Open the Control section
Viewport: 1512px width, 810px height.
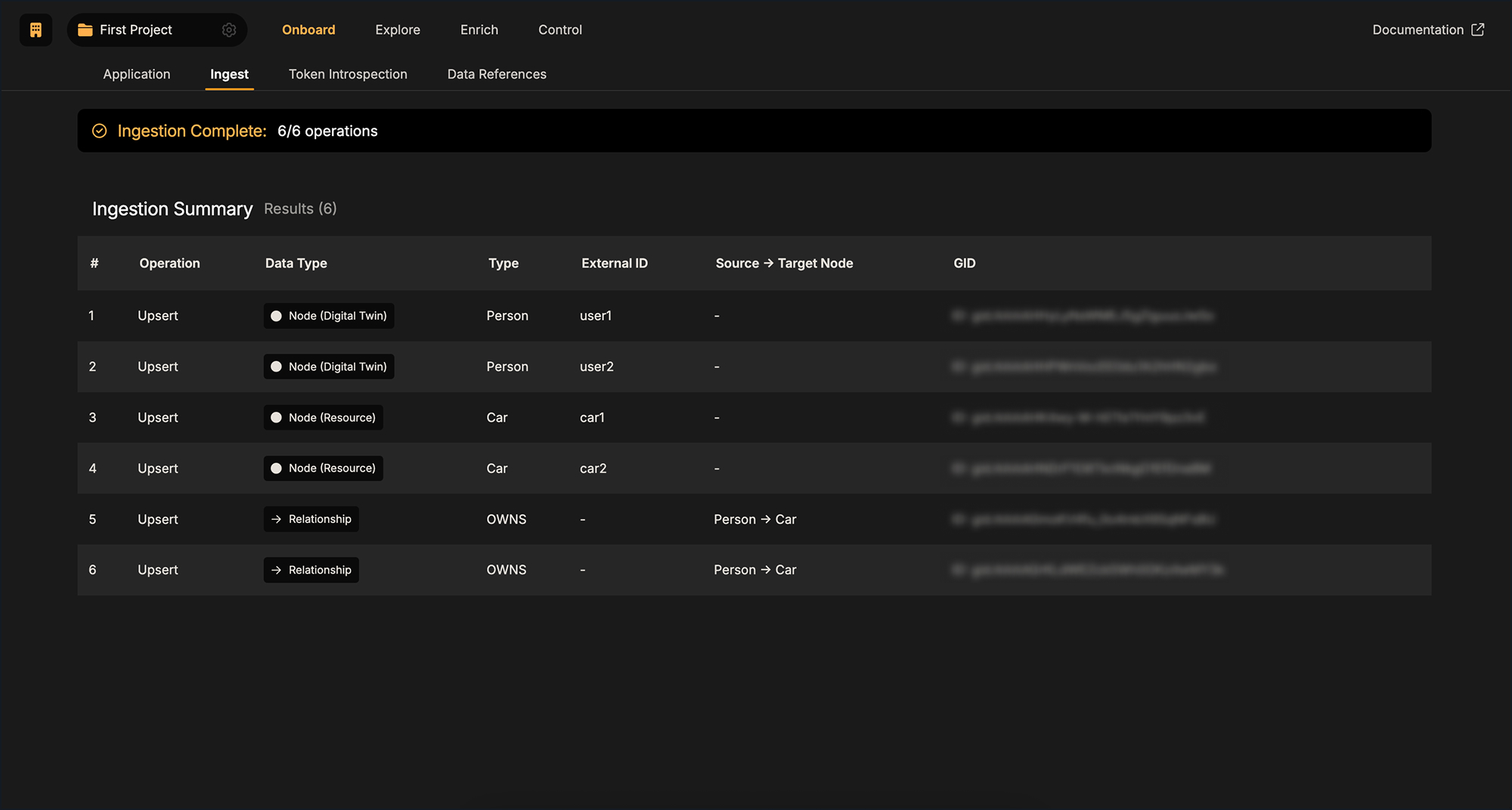559,29
